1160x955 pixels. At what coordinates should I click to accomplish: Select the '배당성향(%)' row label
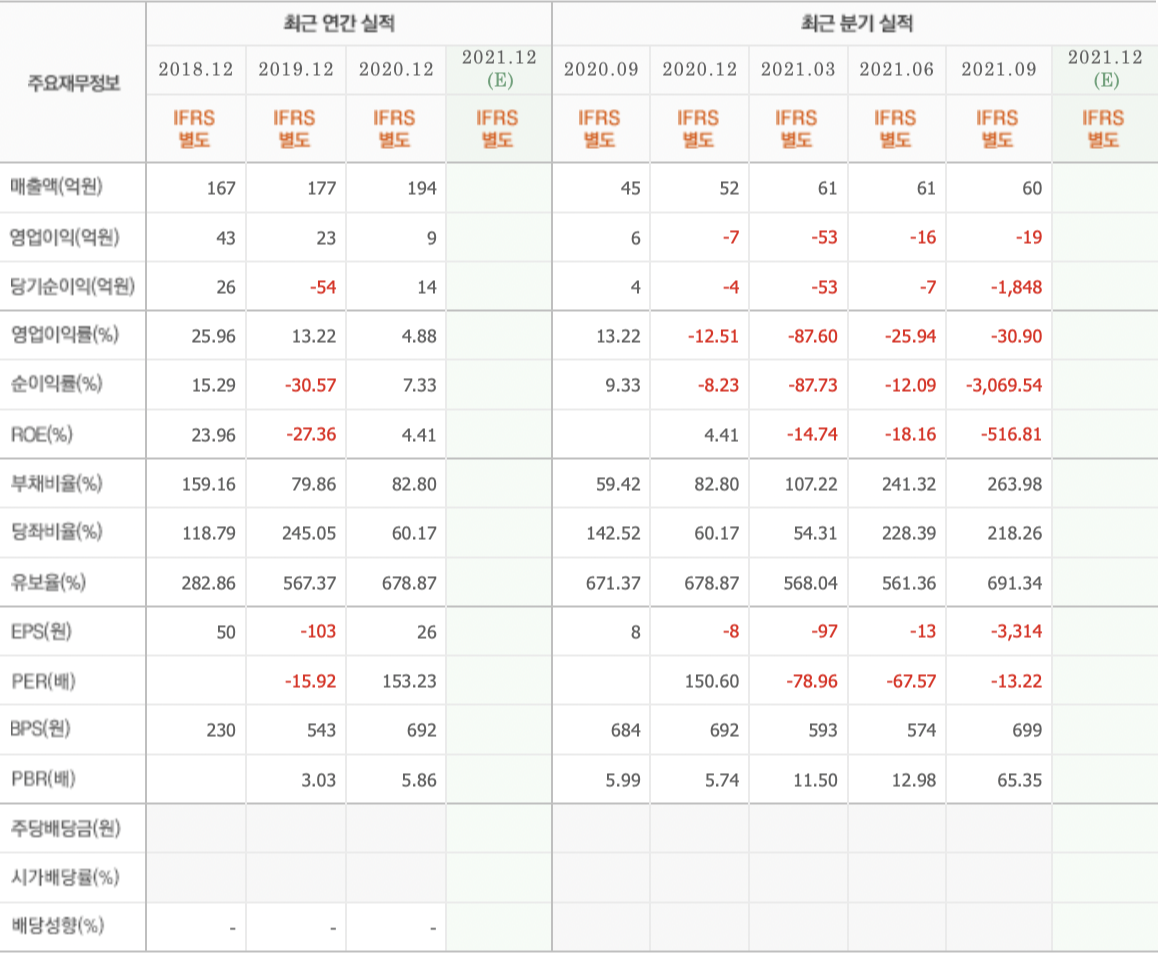(x=58, y=925)
